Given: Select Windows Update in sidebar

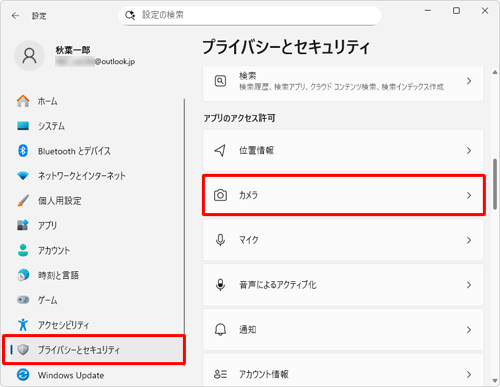Looking at the screenshot, I should (x=71, y=375).
